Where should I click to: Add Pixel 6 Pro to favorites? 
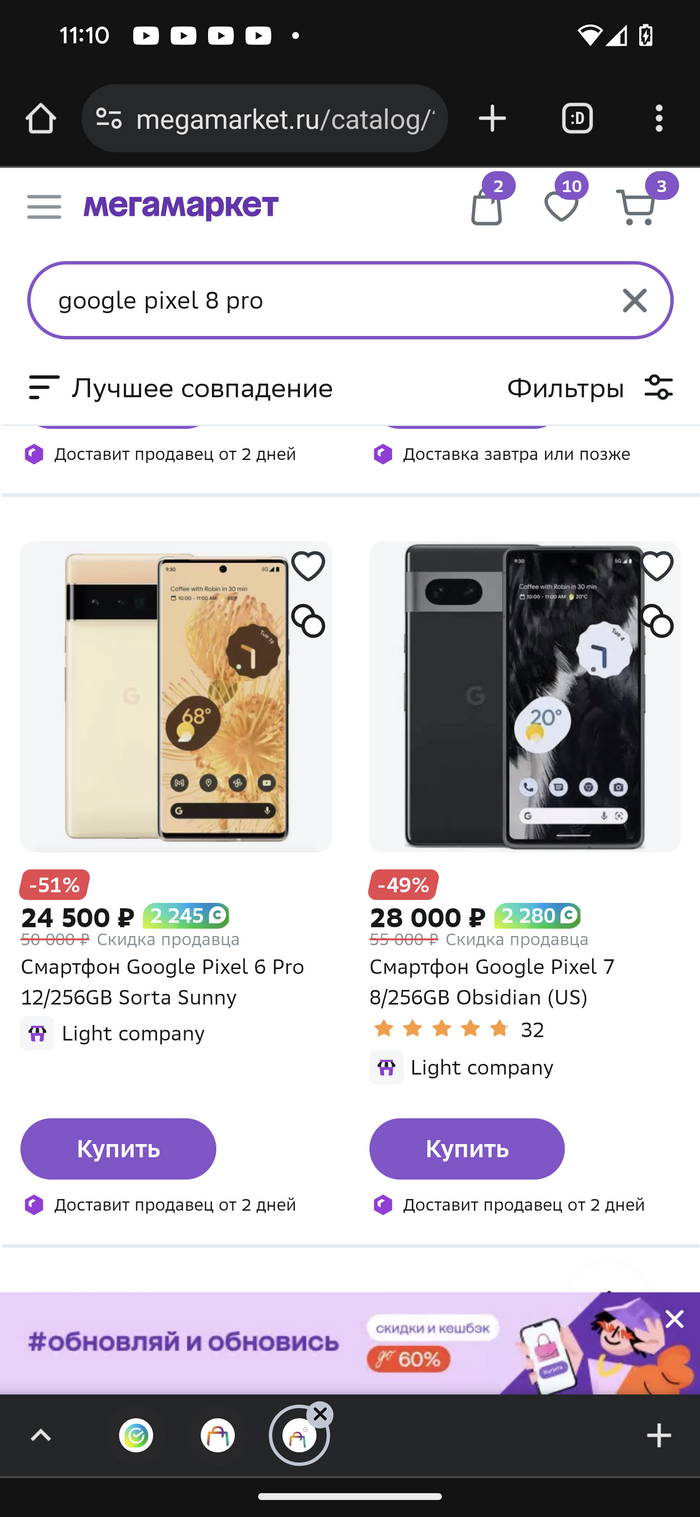308,566
